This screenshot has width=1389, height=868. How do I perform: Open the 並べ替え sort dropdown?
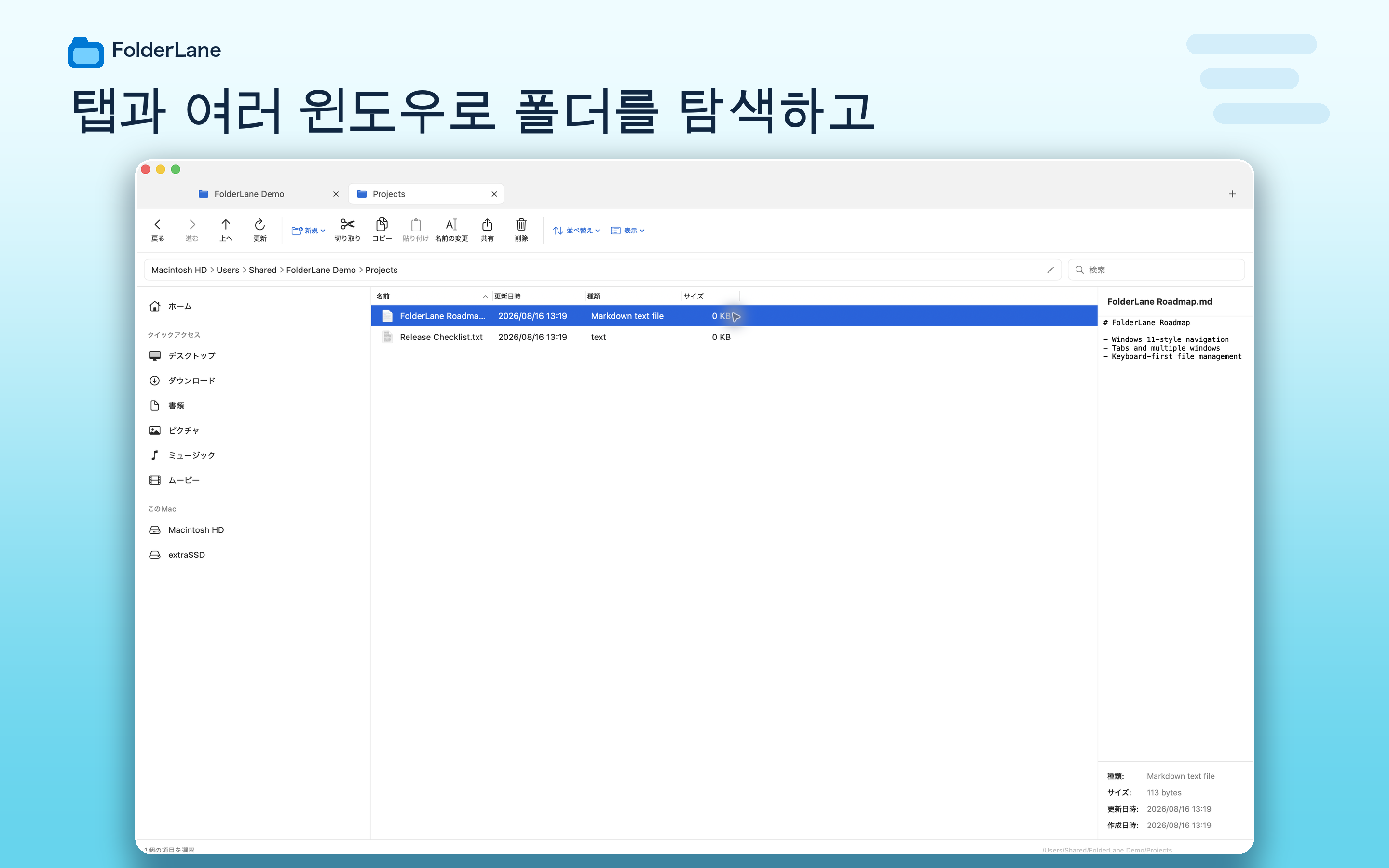pyautogui.click(x=576, y=230)
